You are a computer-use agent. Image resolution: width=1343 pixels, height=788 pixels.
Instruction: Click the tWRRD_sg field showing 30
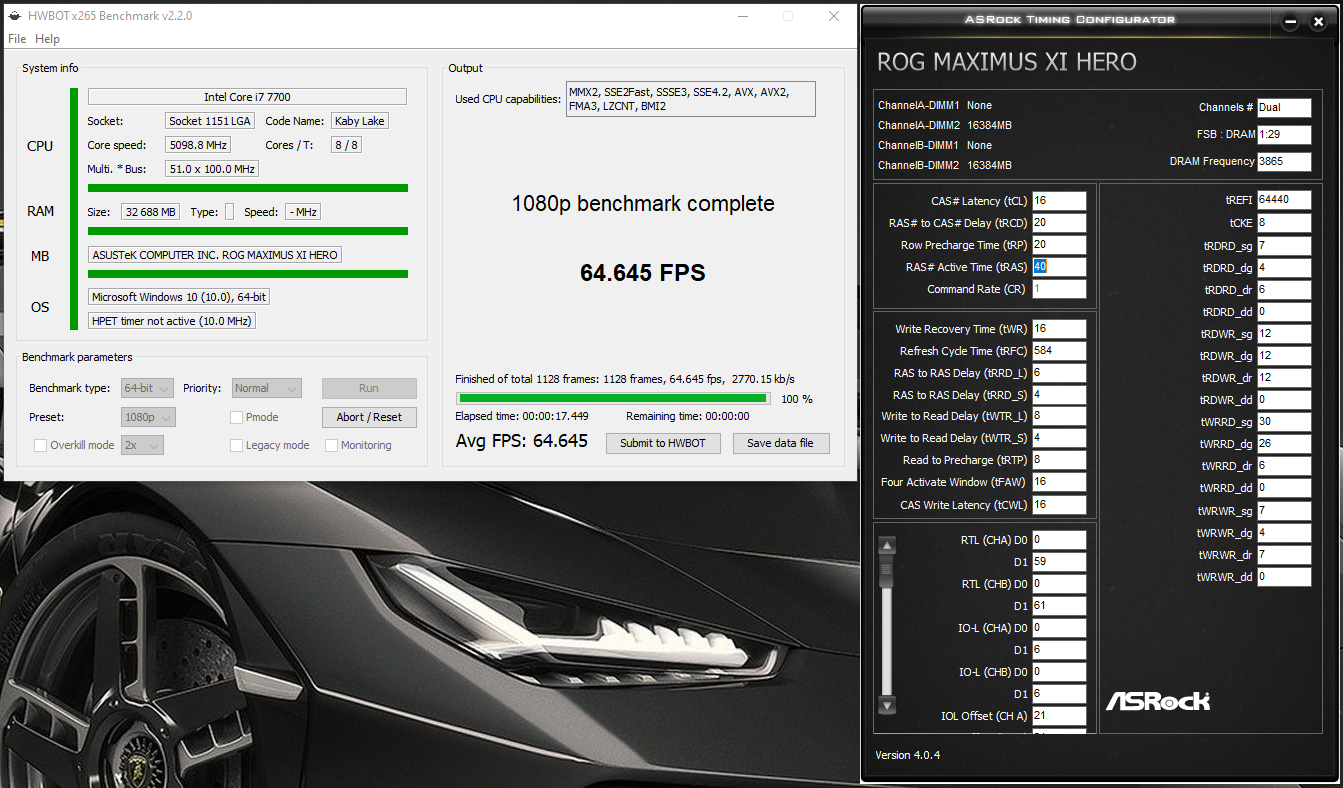click(x=1284, y=422)
